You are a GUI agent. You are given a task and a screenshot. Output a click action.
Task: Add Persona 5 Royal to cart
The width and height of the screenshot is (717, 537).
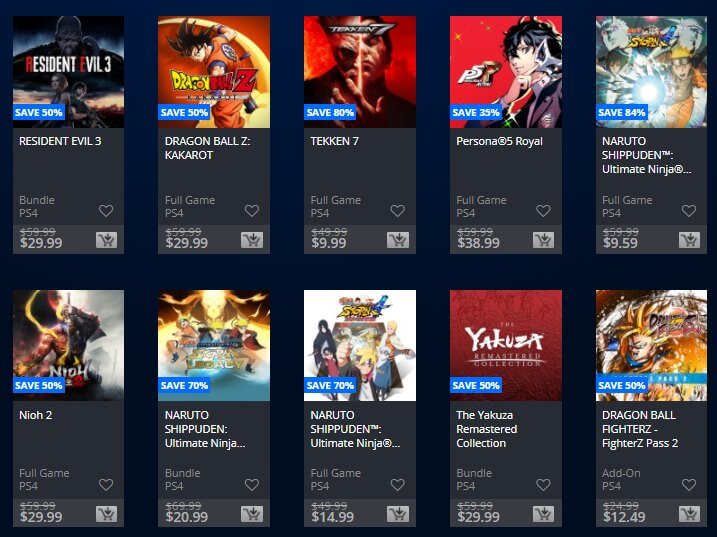click(544, 240)
